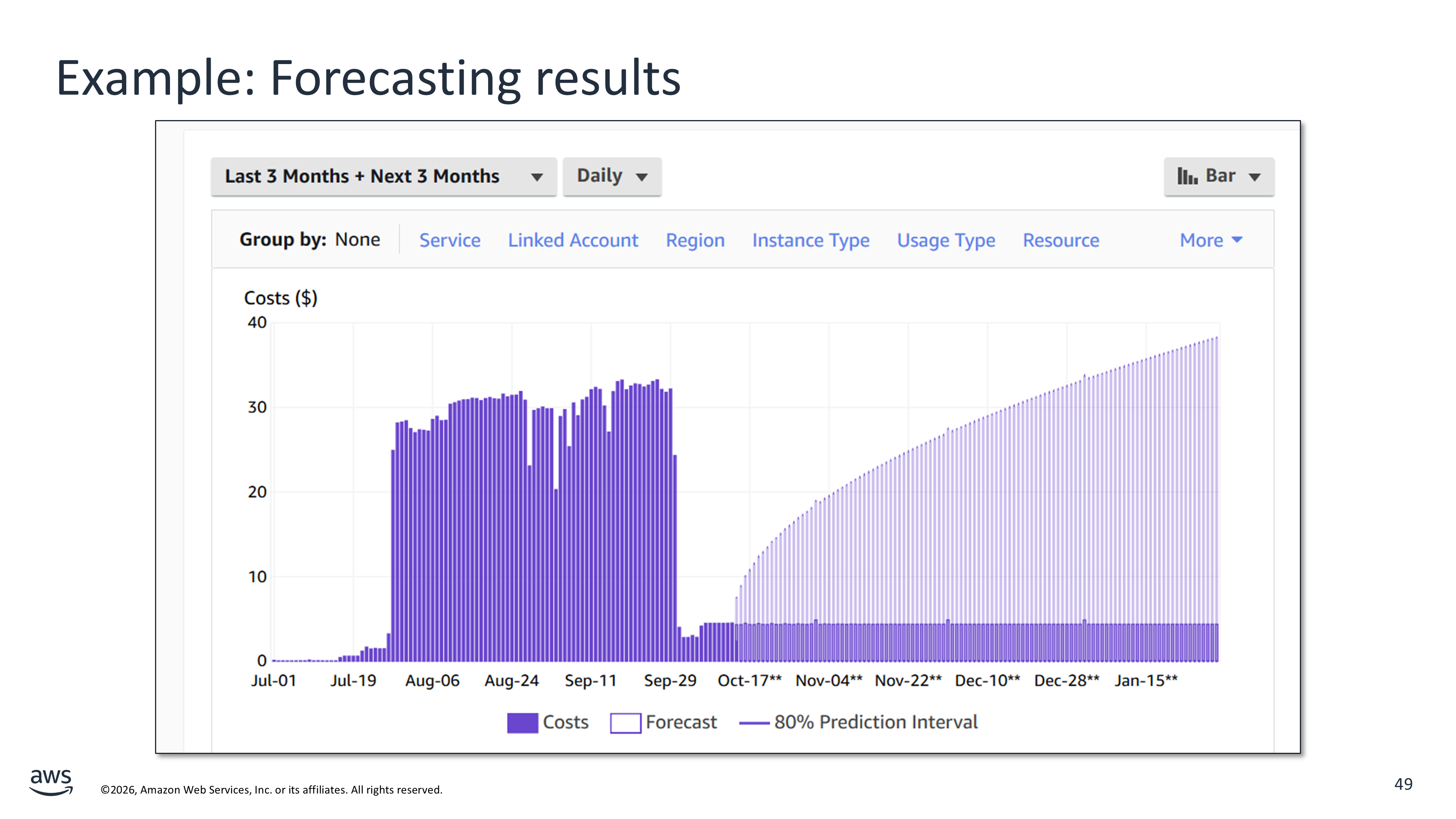Image resolution: width=1456 pixels, height=819 pixels.
Task: Select None under Group by
Action: click(357, 240)
